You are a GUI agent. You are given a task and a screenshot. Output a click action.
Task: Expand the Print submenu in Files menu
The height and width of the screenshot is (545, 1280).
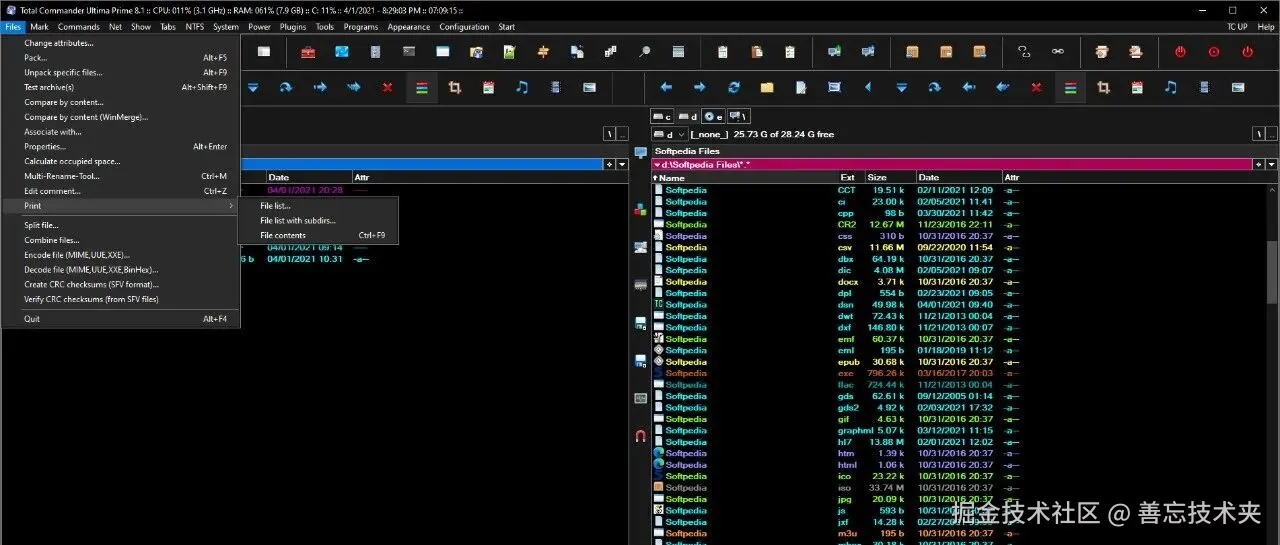[x=120, y=206]
